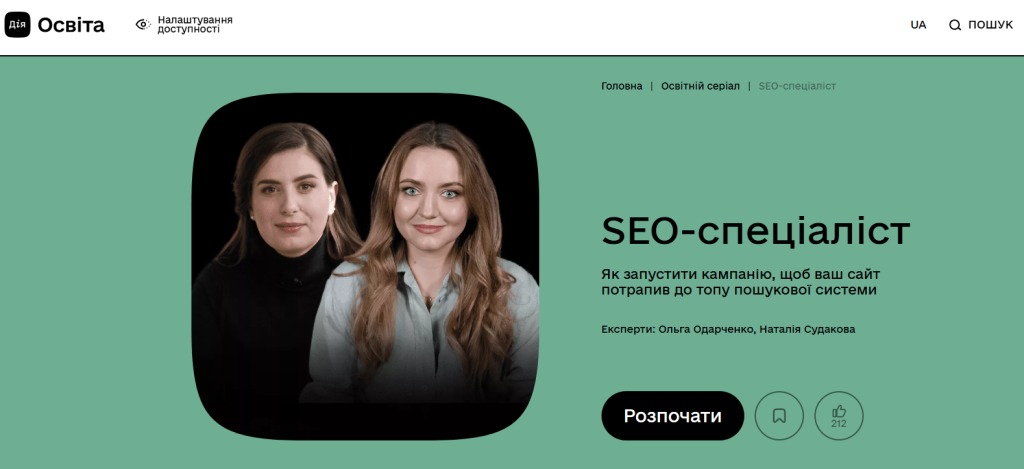Image resolution: width=1024 pixels, height=469 pixels.
Task: Click expert name Ольга Одарченко
Action: pyautogui.click(x=707, y=329)
